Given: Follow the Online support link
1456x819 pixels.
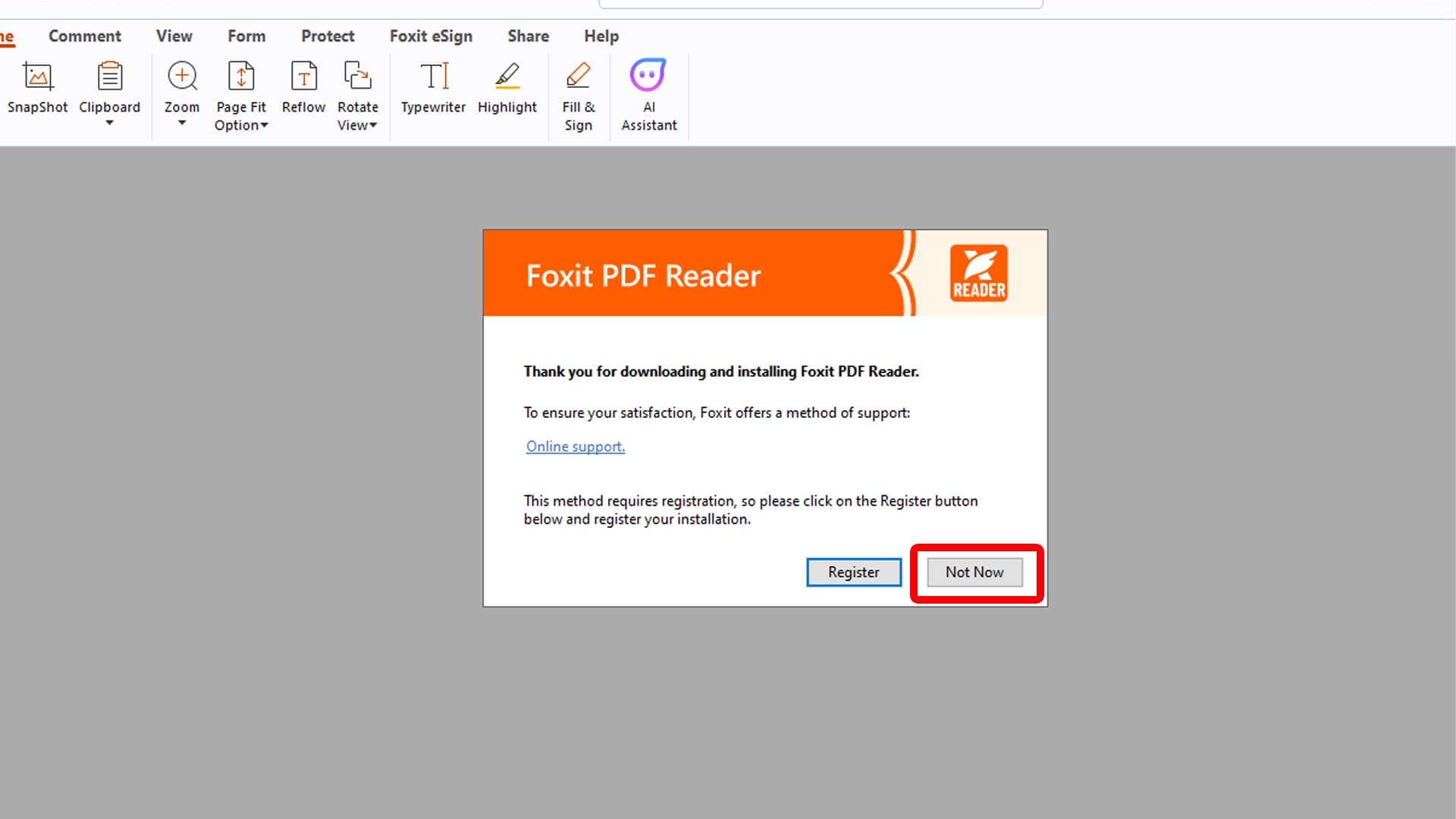Looking at the screenshot, I should point(576,447).
